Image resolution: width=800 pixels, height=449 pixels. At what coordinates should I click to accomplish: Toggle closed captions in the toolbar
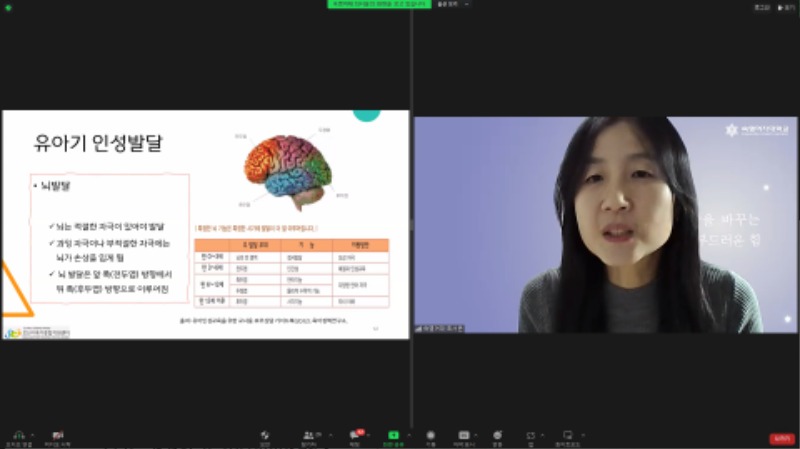tap(464, 436)
